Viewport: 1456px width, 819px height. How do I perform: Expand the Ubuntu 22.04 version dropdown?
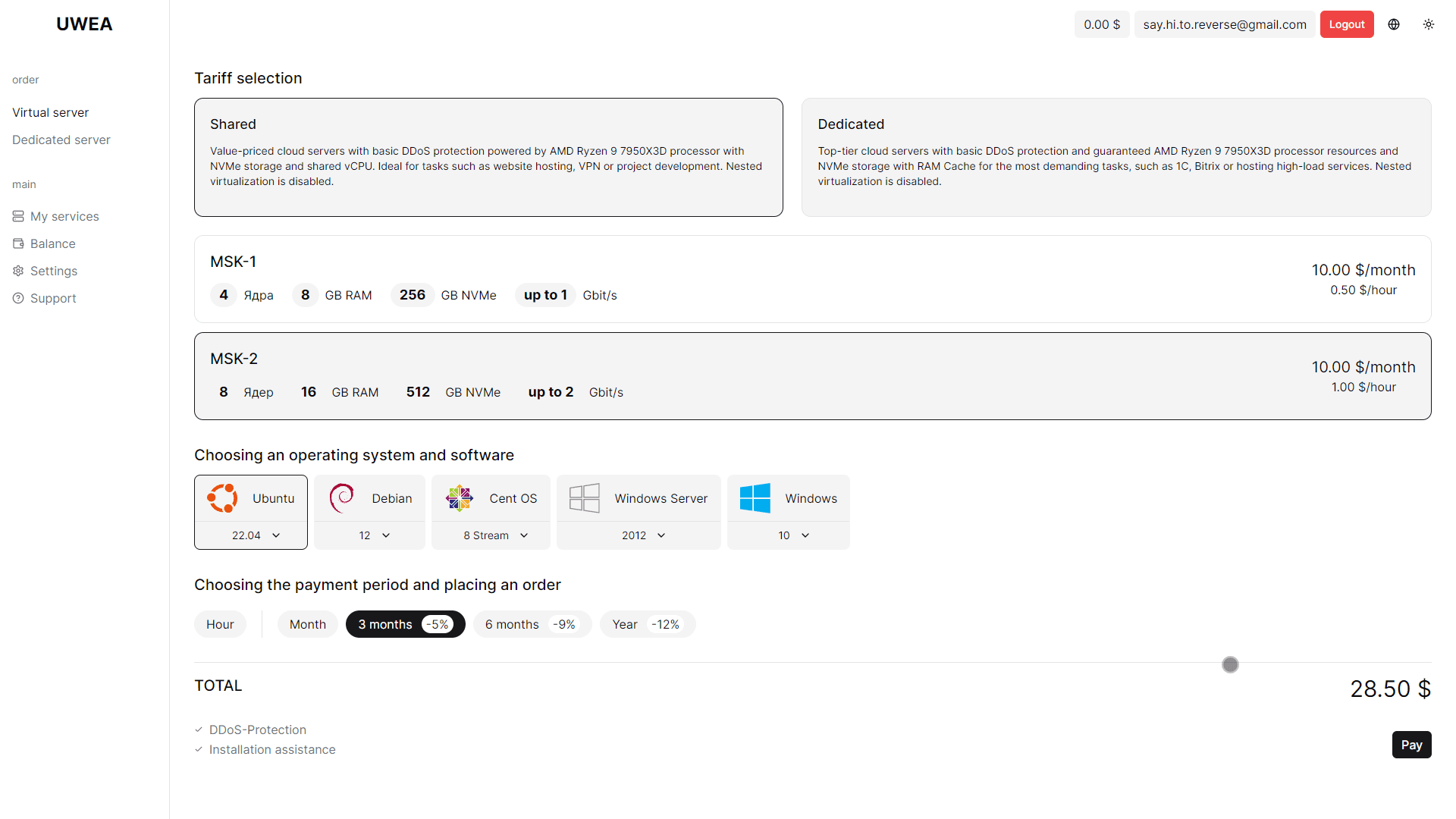pos(256,535)
